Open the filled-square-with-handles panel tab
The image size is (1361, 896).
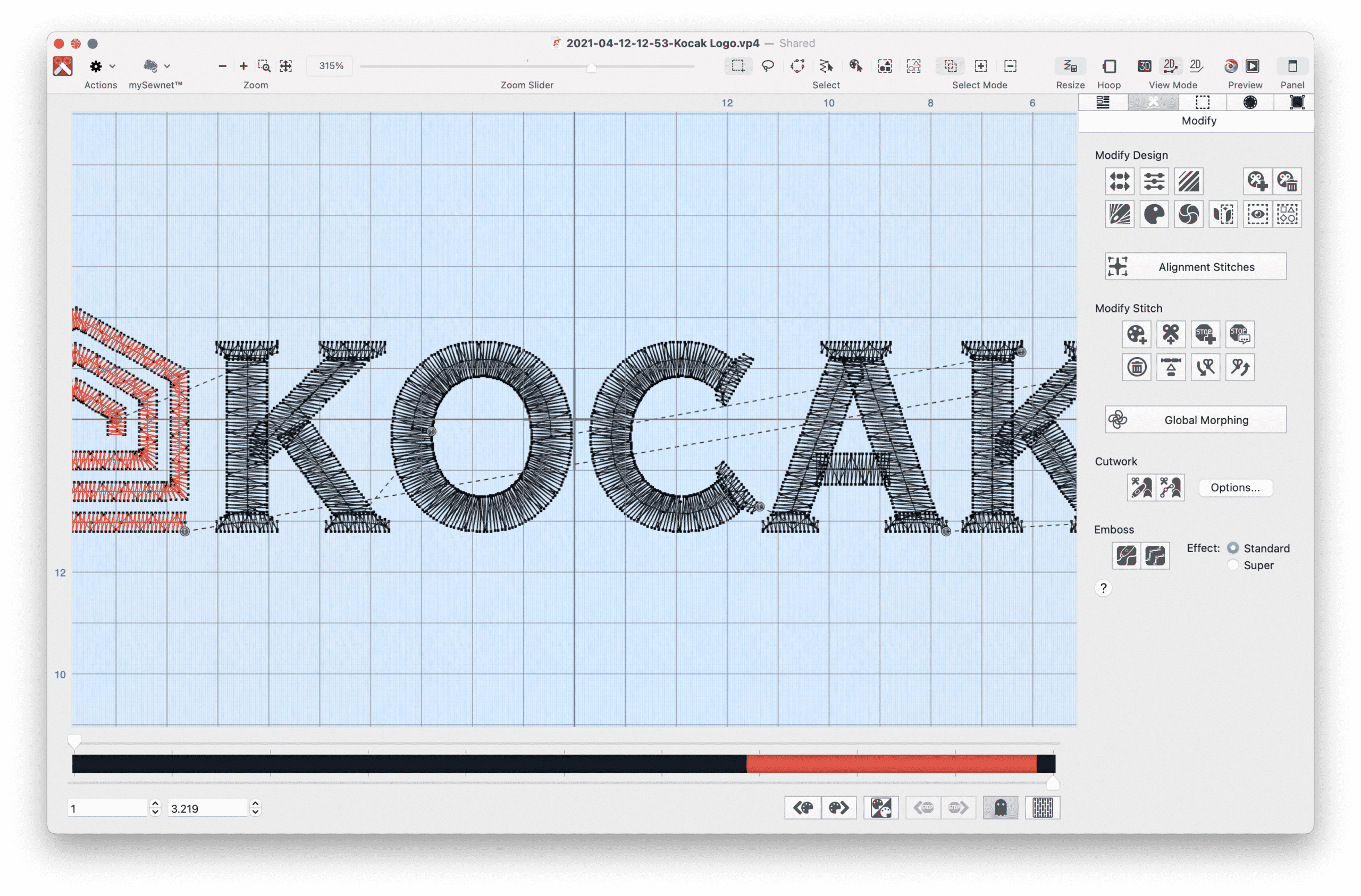click(1297, 103)
